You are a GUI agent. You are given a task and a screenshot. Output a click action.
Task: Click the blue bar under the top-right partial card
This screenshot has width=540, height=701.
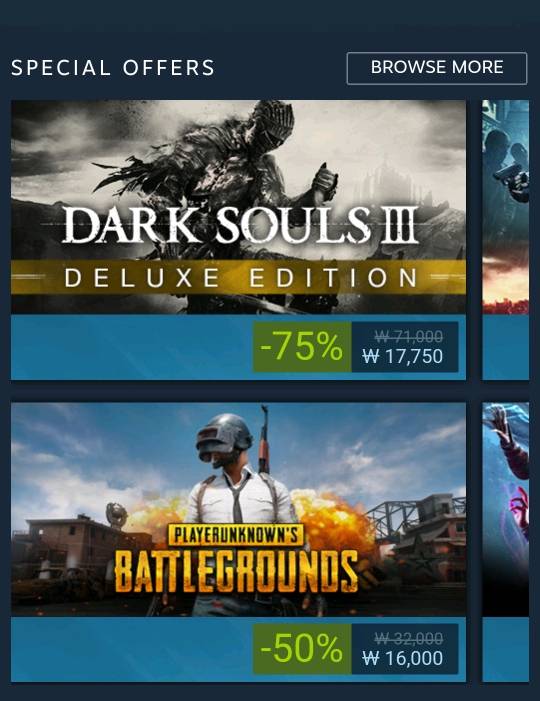click(x=506, y=347)
